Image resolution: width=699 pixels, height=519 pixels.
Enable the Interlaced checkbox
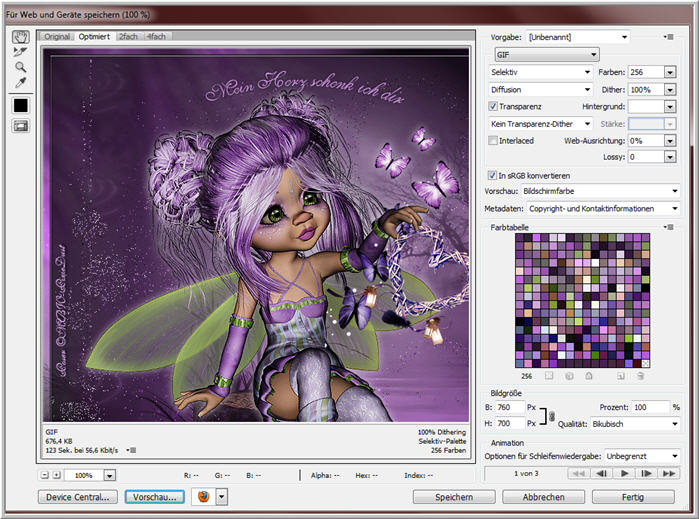click(493, 140)
